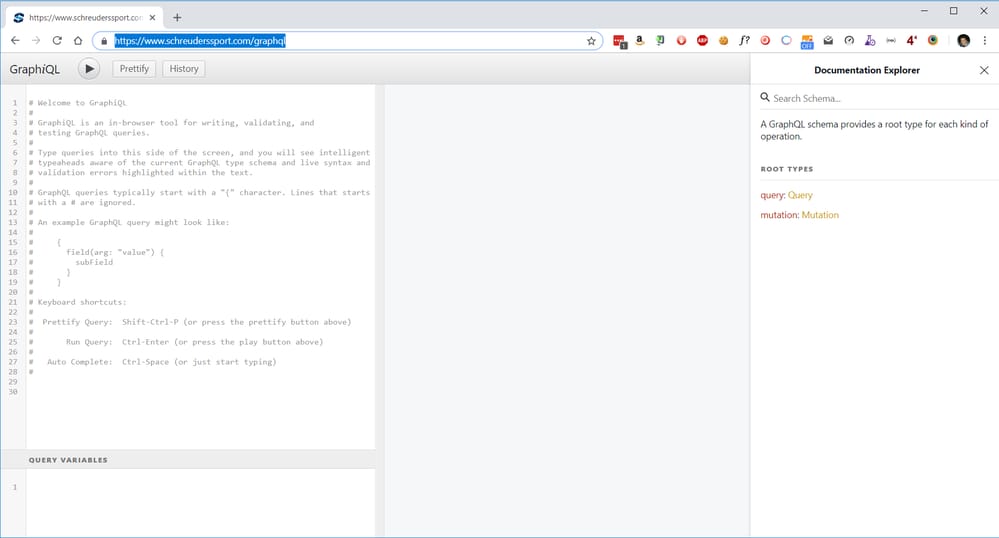Click the Documentation Explorer title
This screenshot has width=999, height=538.
(866, 70)
